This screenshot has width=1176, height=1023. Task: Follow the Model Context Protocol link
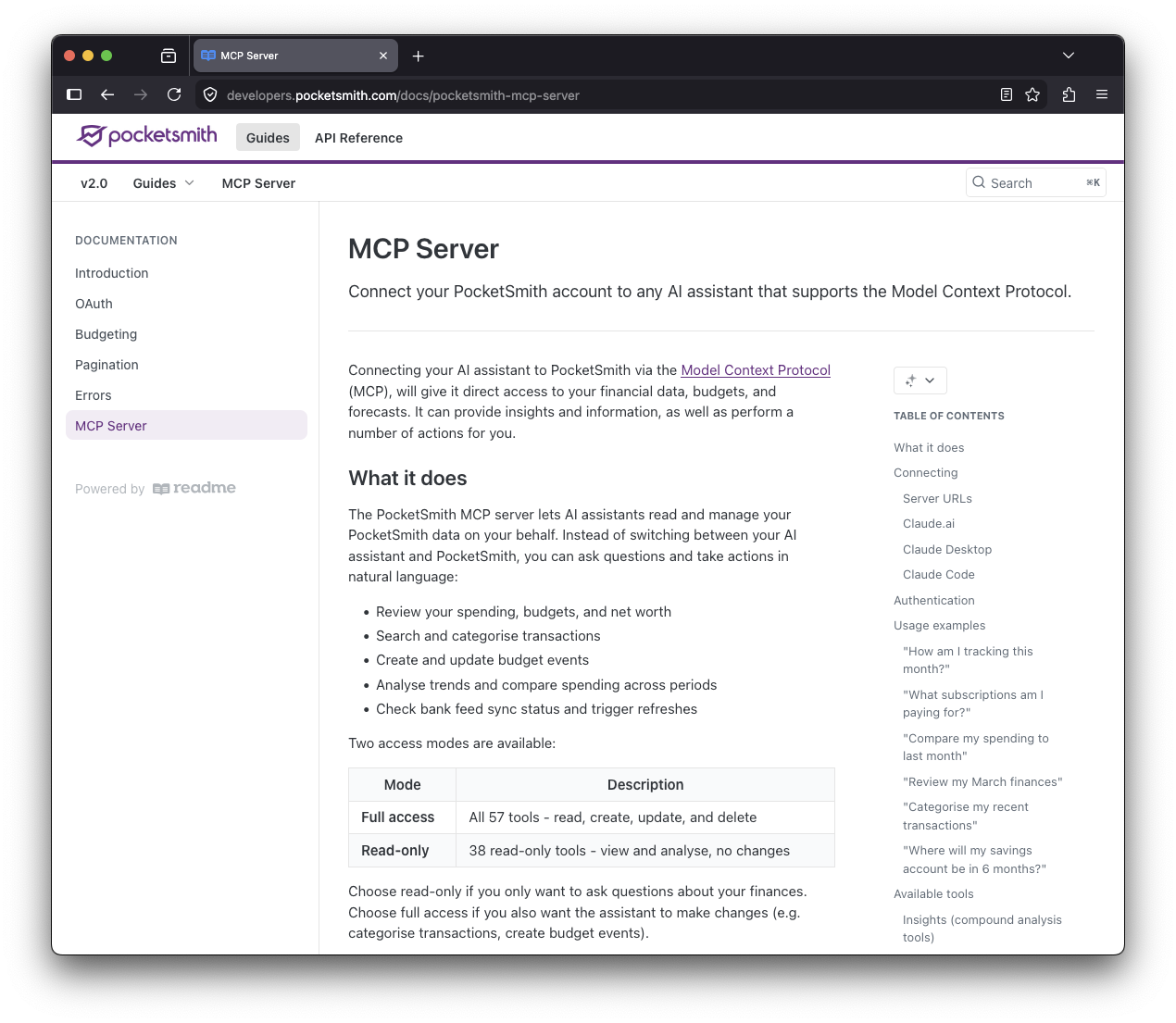755,370
